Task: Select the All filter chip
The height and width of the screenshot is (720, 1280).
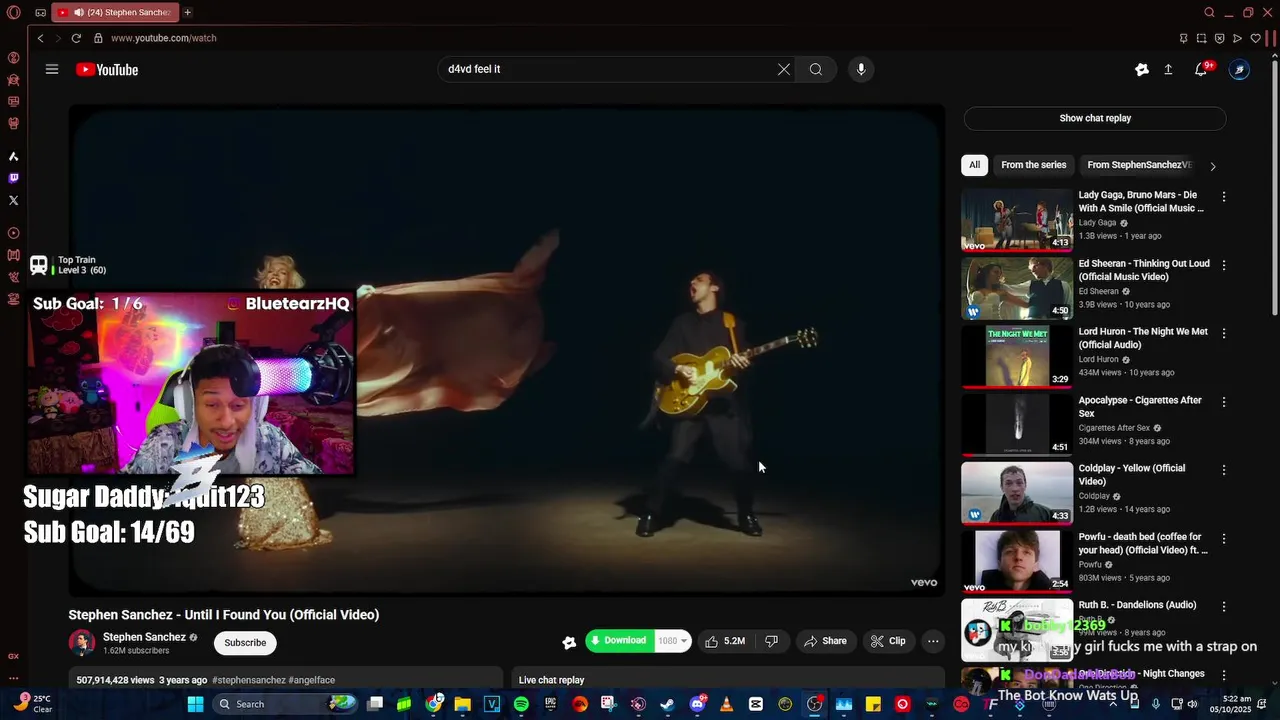Action: [x=974, y=165]
